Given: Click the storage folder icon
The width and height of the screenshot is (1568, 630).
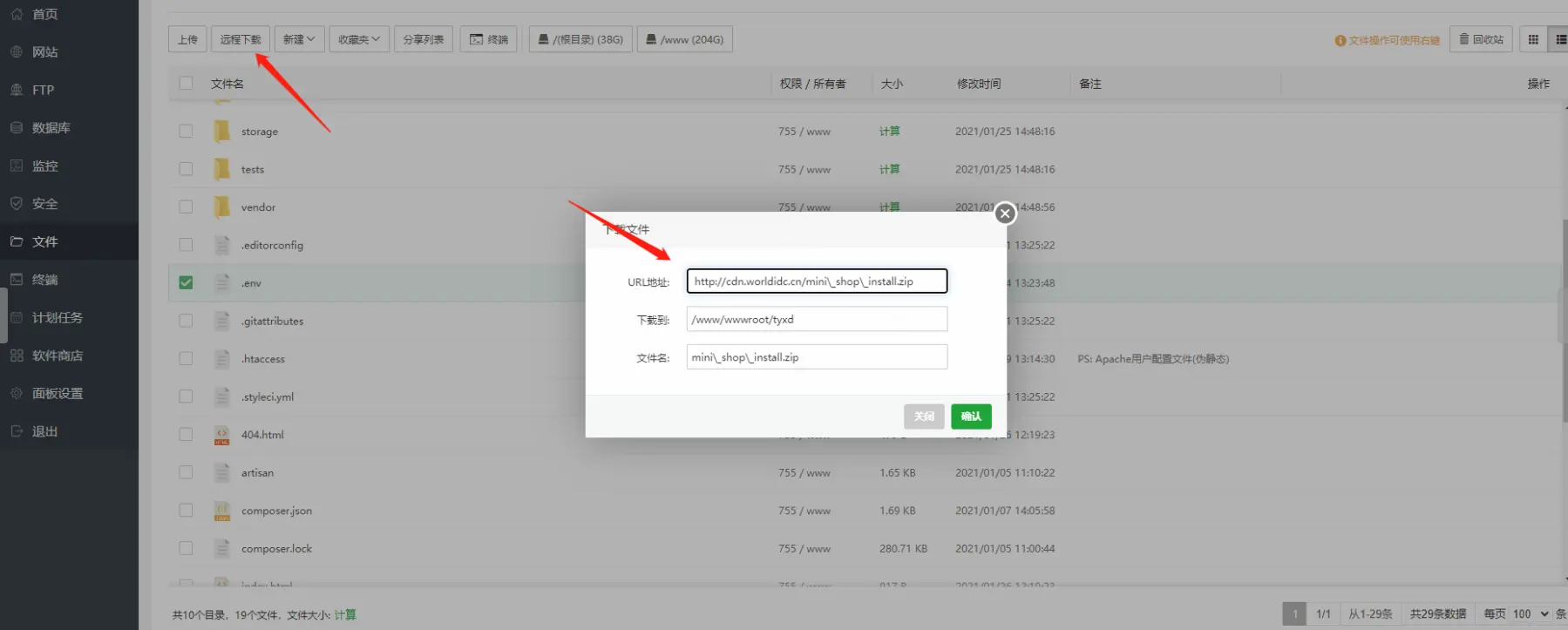Looking at the screenshot, I should coord(222,132).
